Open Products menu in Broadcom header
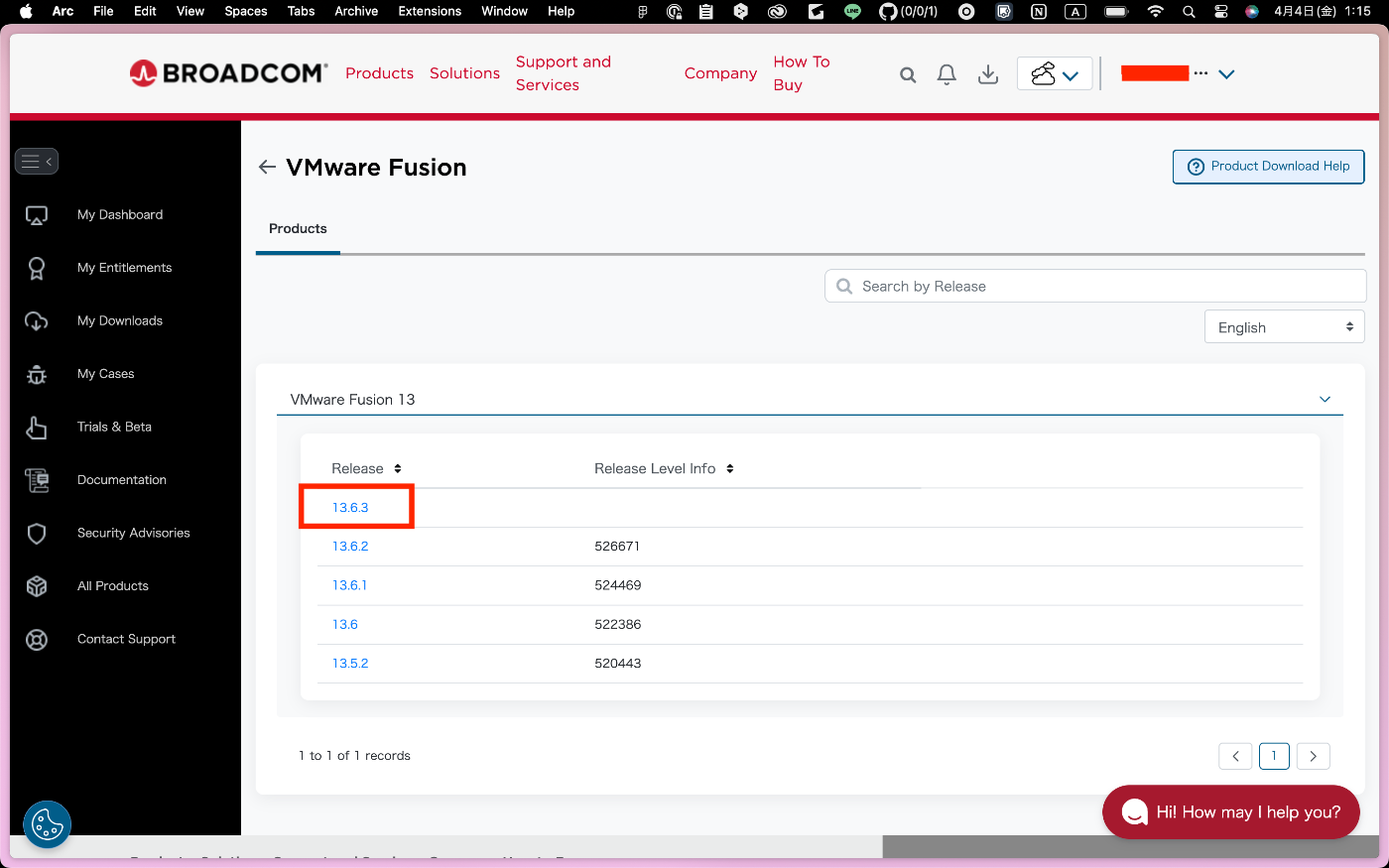1389x868 pixels. (x=380, y=73)
